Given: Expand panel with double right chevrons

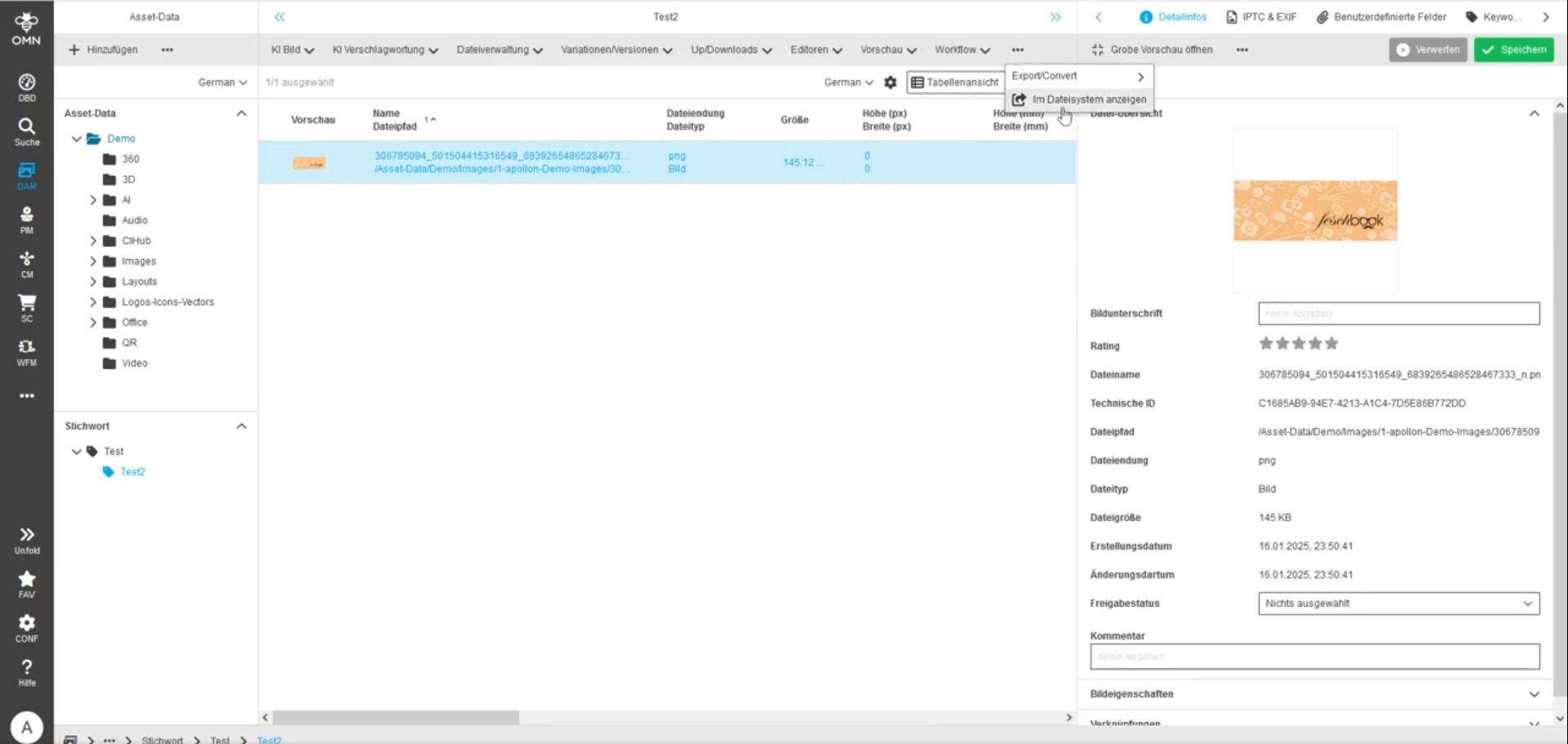Looking at the screenshot, I should [1055, 16].
